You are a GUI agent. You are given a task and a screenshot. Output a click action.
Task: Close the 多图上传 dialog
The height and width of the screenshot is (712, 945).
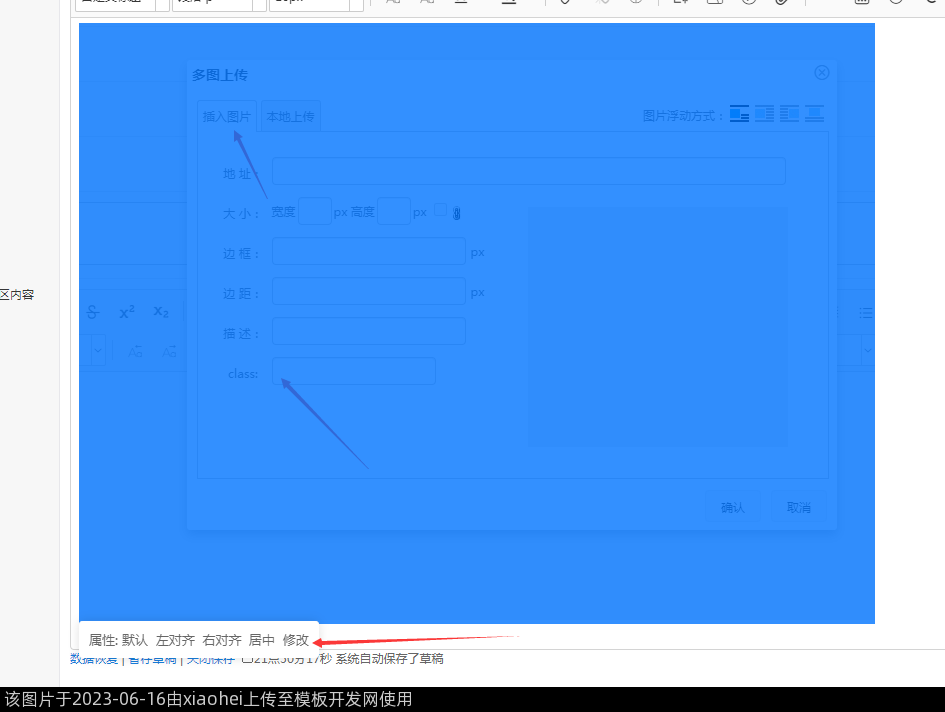pyautogui.click(x=822, y=73)
